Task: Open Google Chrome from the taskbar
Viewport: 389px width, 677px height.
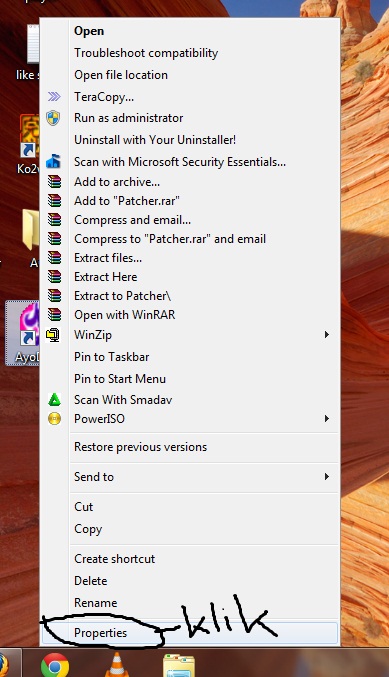Action: tap(55, 665)
